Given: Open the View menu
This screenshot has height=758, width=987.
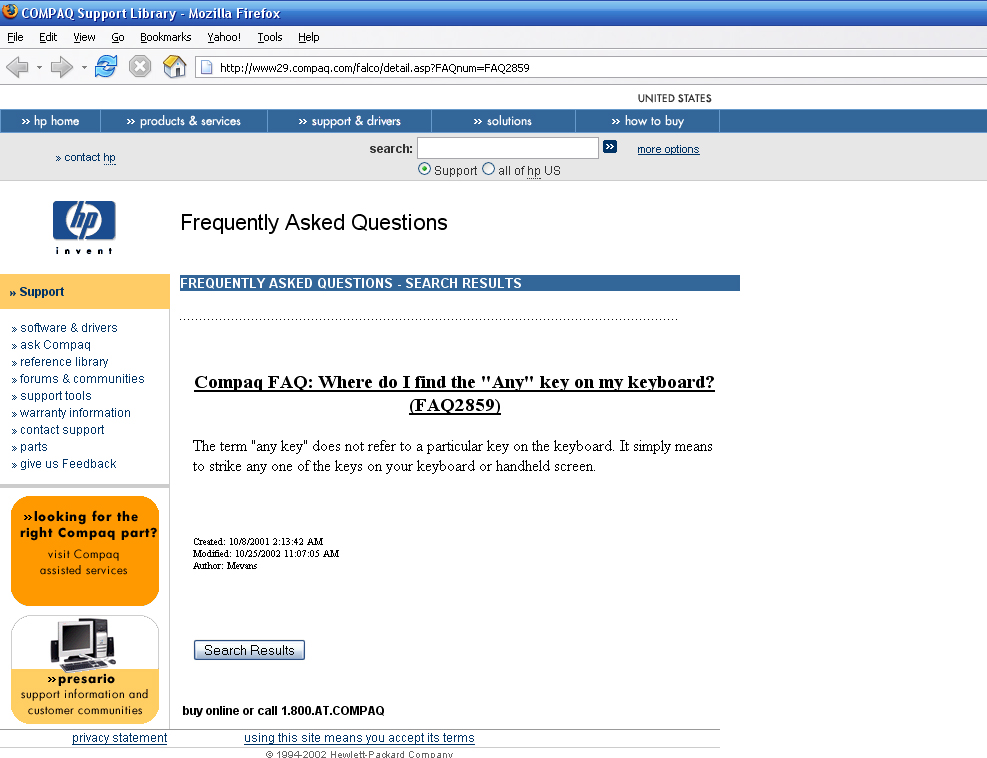Looking at the screenshot, I should [84, 37].
